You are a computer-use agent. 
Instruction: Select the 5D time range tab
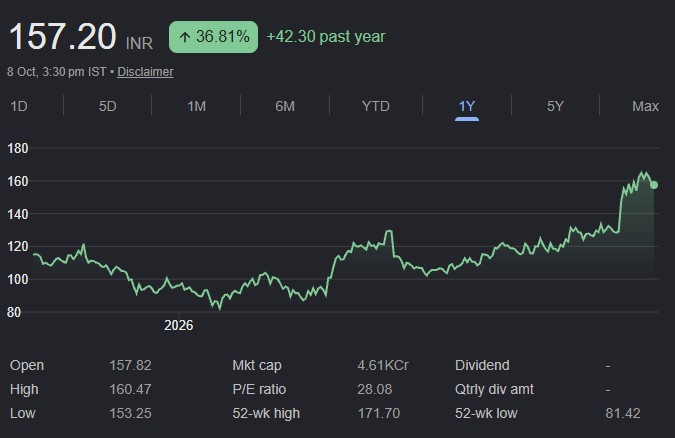click(108, 106)
